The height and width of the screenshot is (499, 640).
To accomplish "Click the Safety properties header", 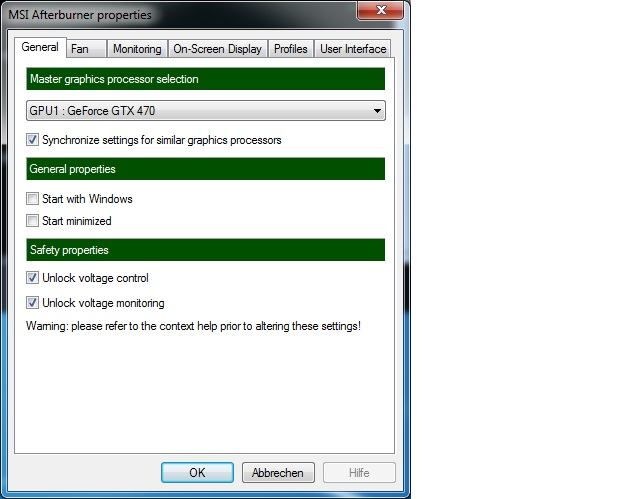I will (x=206, y=250).
